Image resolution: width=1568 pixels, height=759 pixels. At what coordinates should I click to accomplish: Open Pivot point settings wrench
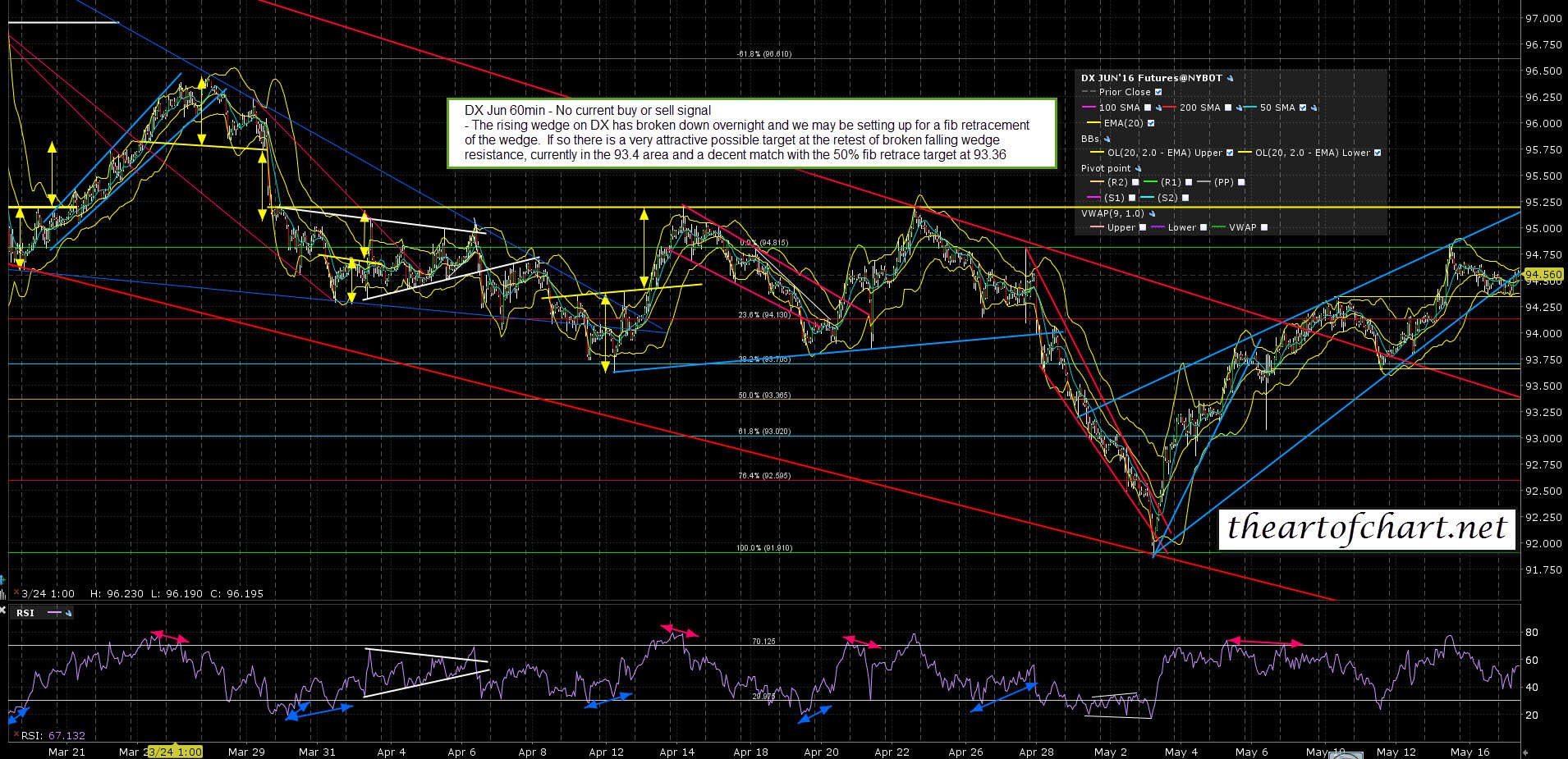pyautogui.click(x=1138, y=169)
